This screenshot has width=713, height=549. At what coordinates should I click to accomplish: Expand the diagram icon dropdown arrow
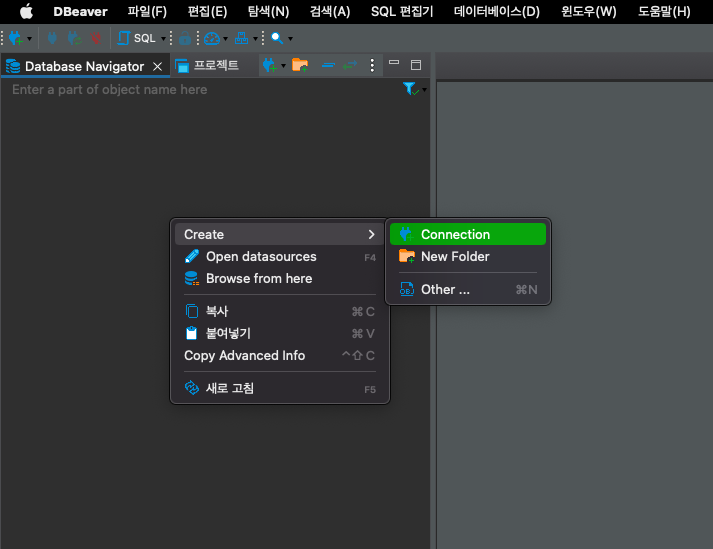click(255, 39)
